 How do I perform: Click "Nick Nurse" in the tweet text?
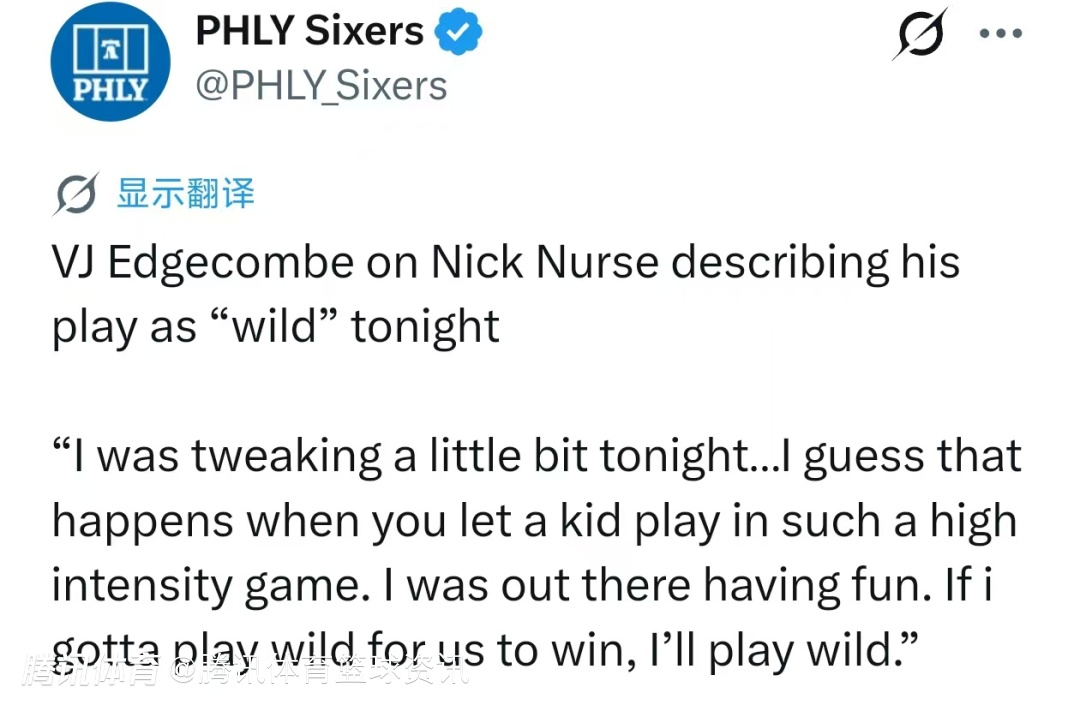(545, 263)
